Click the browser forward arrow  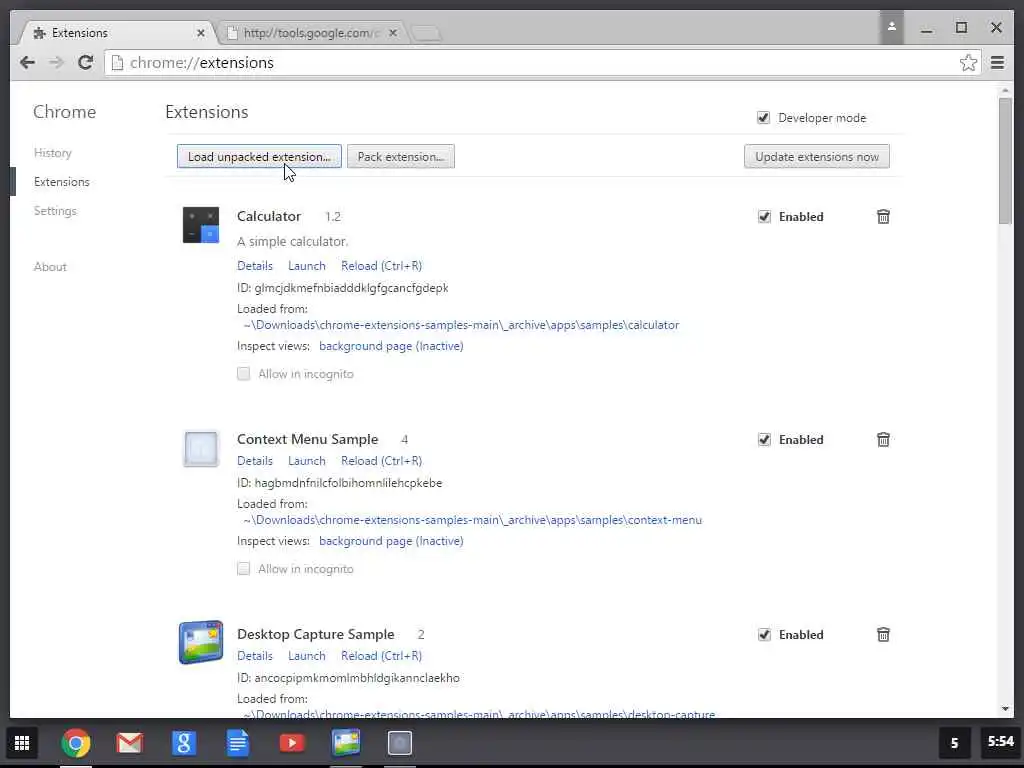coord(57,63)
